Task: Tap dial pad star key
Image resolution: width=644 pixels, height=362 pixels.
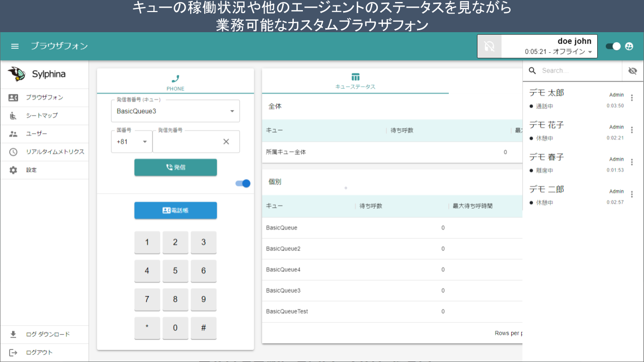Action: (147, 327)
